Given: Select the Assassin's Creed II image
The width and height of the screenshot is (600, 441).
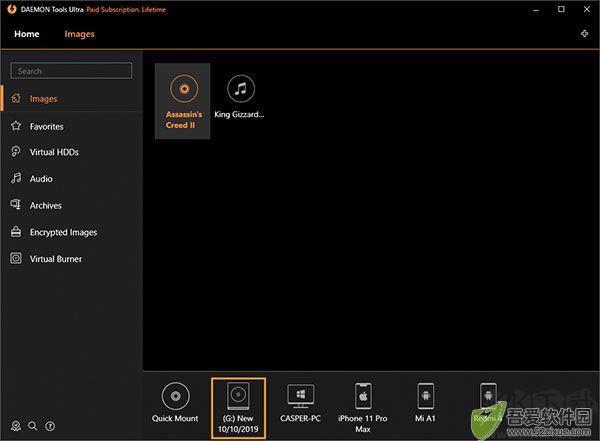Looking at the screenshot, I should click(x=183, y=101).
